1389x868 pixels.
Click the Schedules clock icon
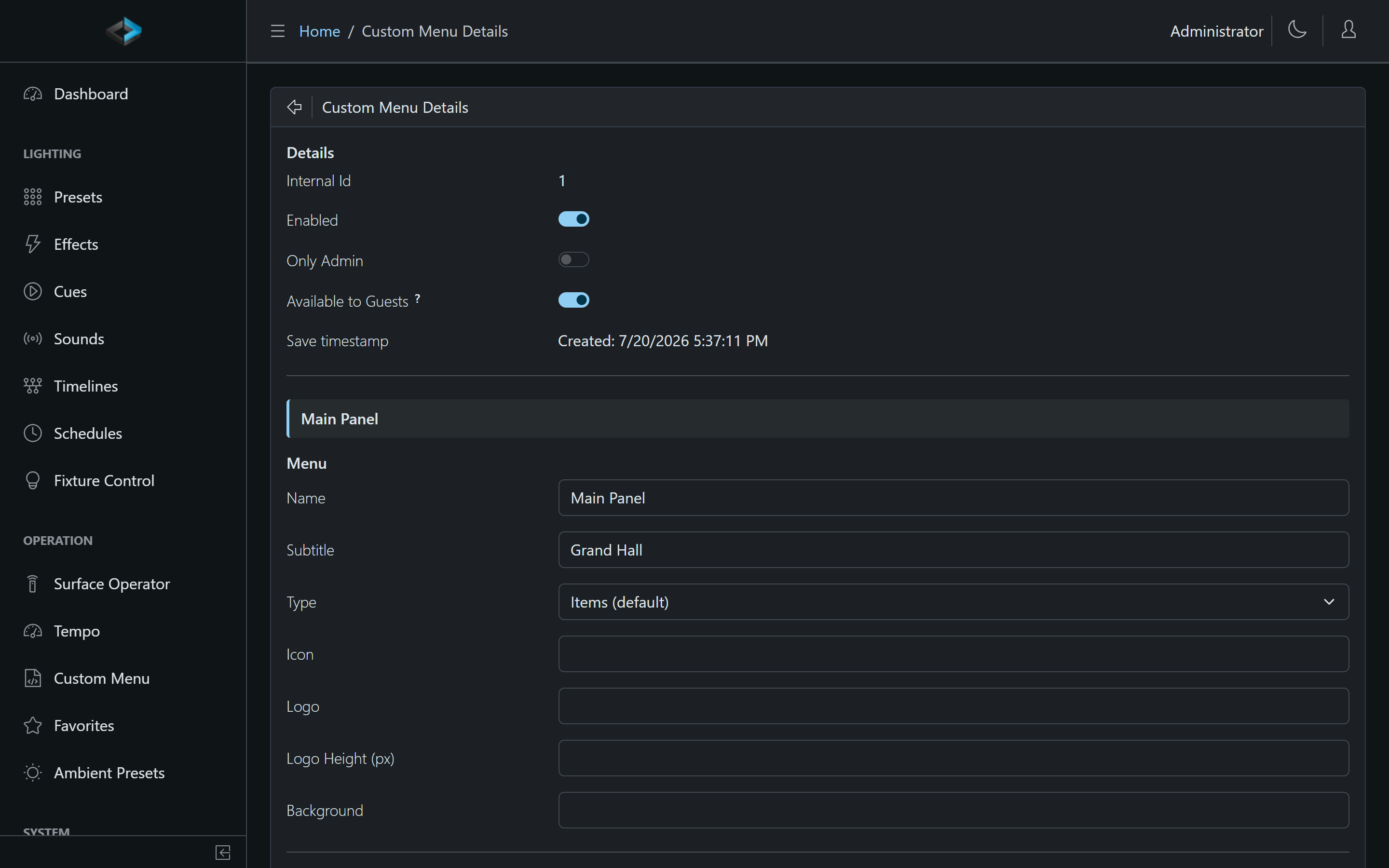pos(33,434)
